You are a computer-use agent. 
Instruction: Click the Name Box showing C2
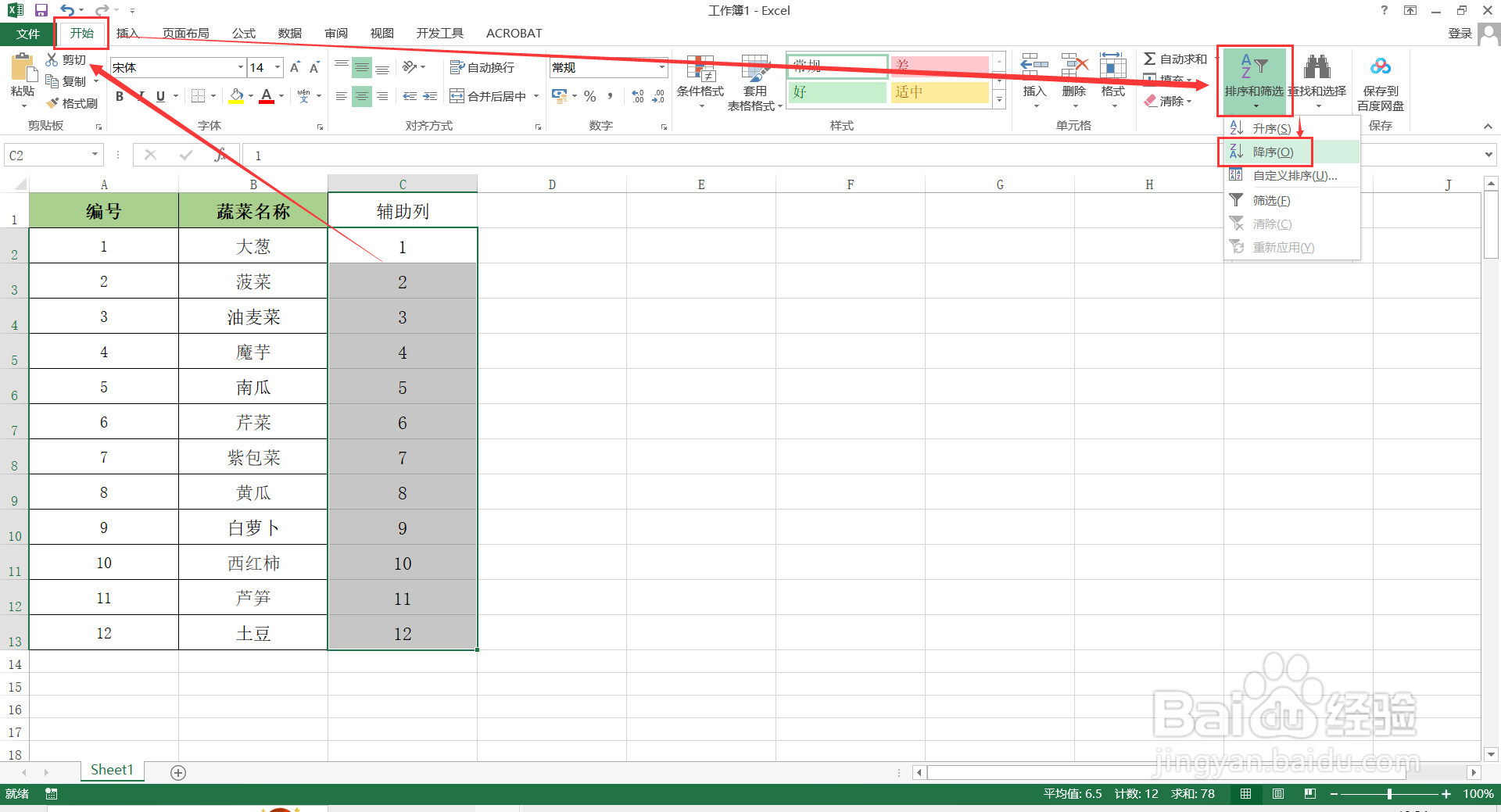point(53,155)
